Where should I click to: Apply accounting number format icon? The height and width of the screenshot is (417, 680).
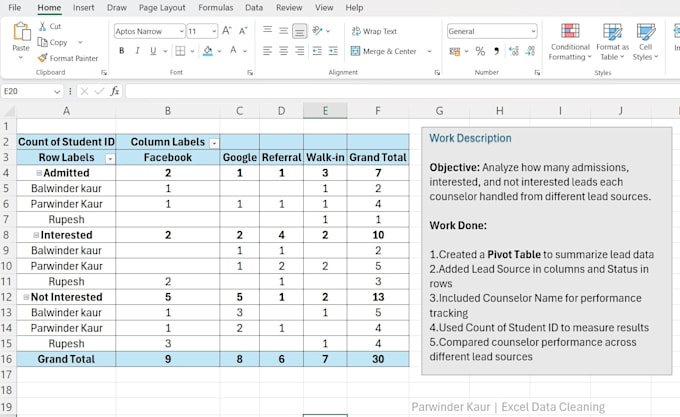454,52
